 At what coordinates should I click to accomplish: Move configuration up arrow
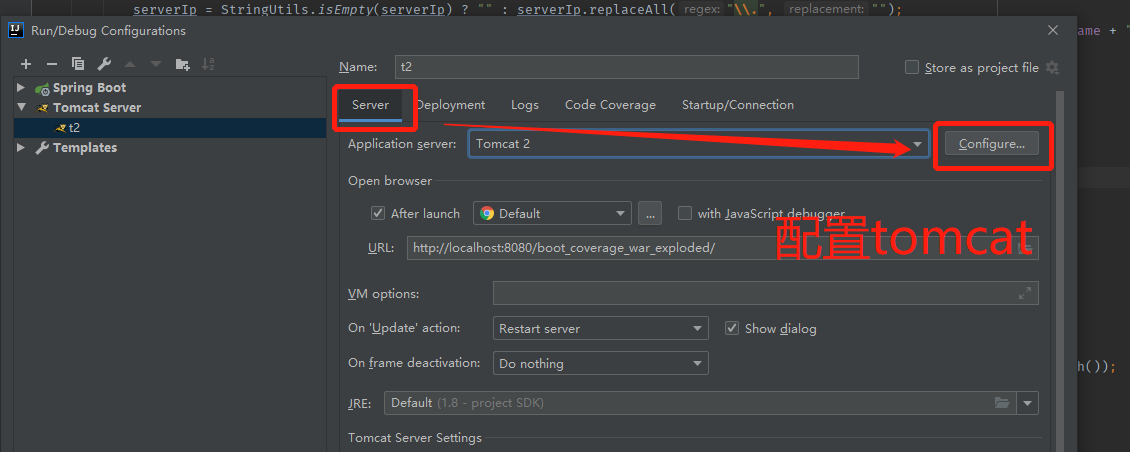[x=130, y=64]
